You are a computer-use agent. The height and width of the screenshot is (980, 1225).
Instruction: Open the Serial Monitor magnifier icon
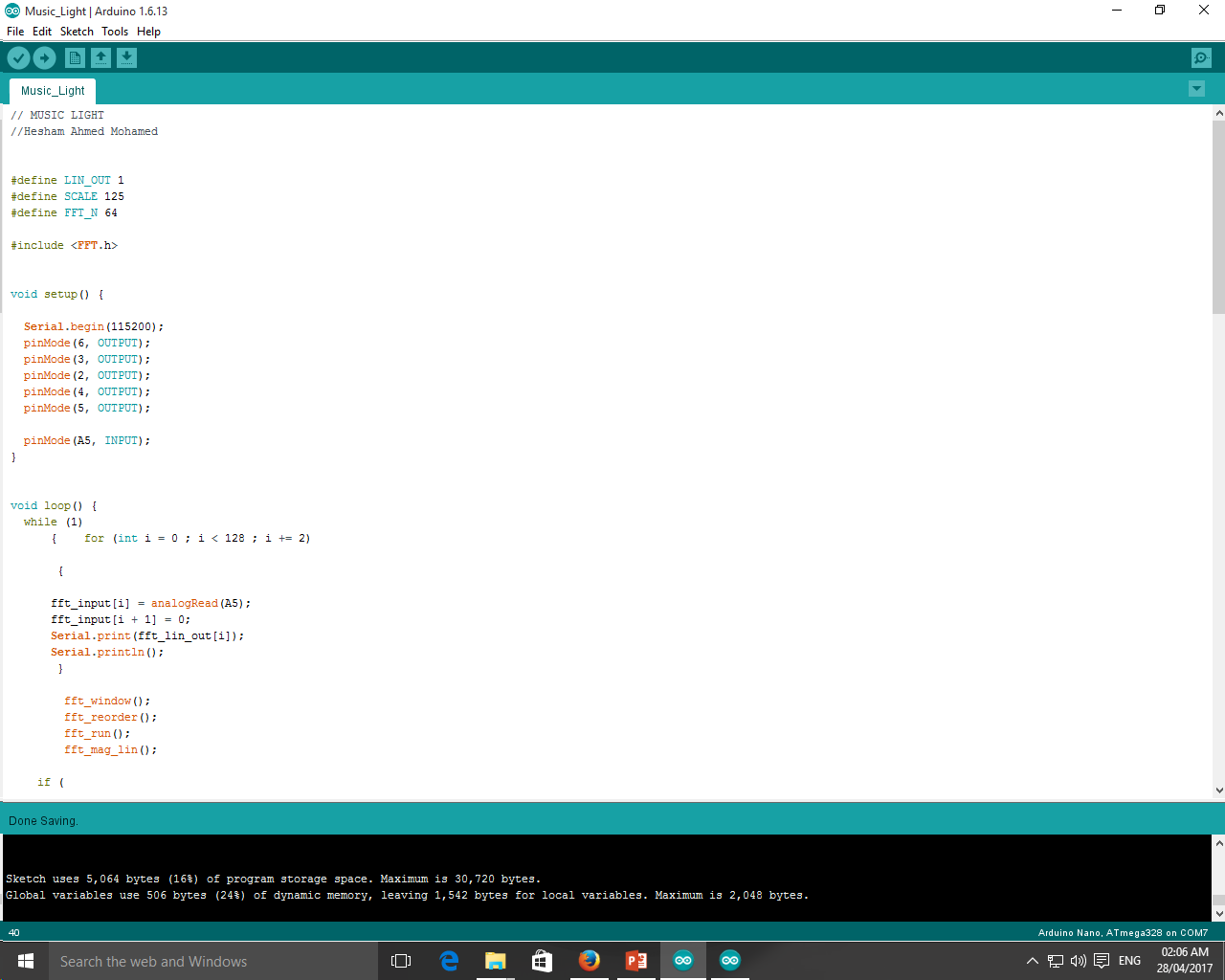[1200, 57]
